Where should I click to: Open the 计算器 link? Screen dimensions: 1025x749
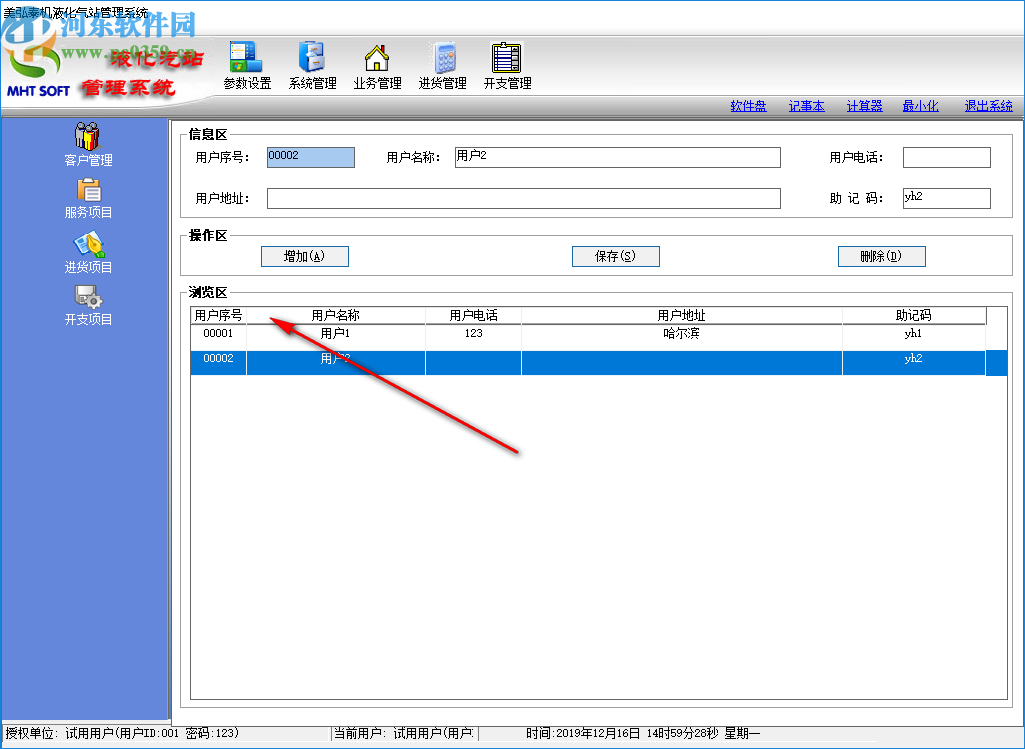click(864, 106)
